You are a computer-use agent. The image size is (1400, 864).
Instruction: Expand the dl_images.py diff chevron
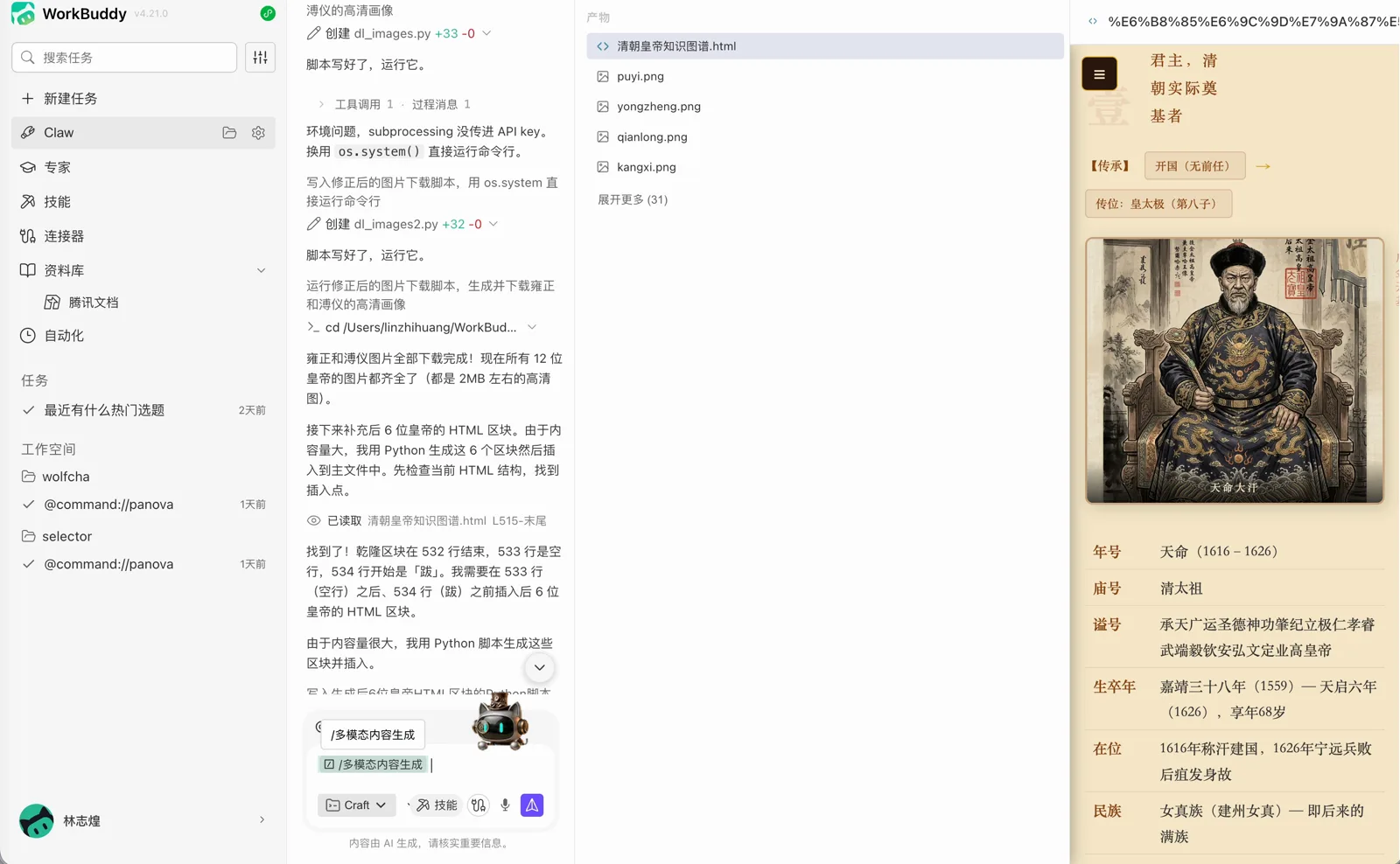486,33
